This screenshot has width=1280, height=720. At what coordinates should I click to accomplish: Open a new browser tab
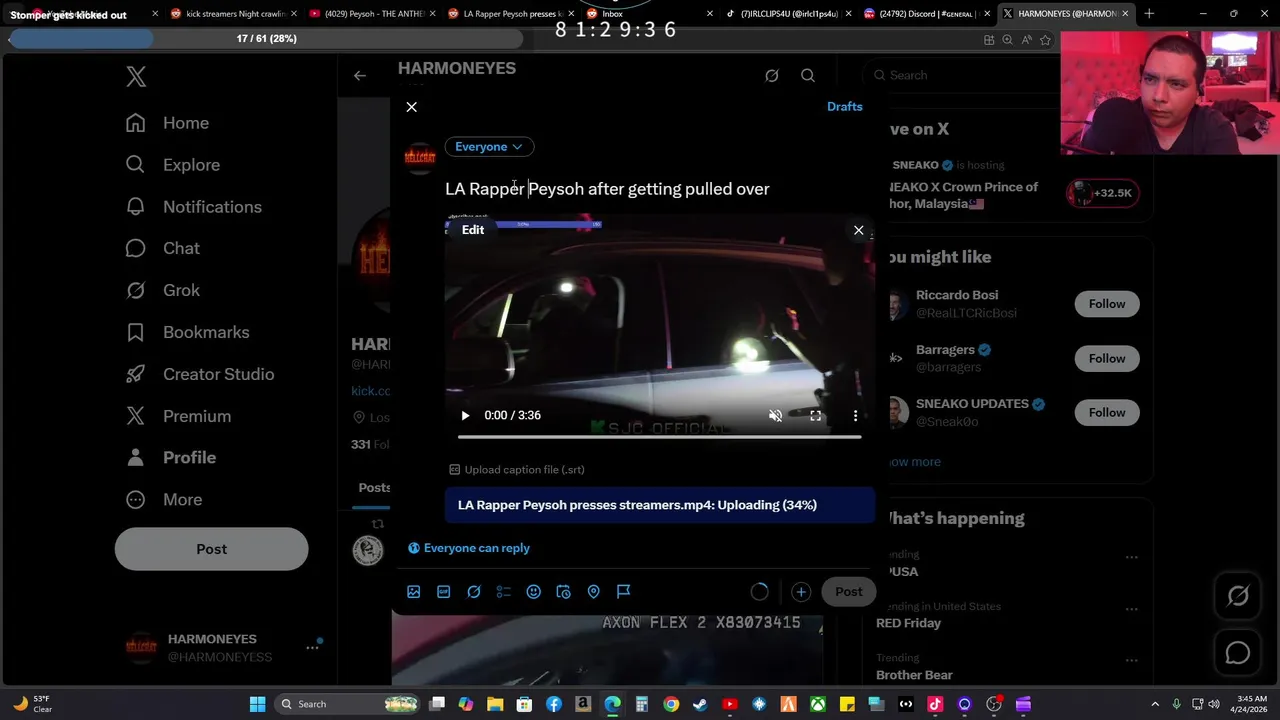pyautogui.click(x=1149, y=14)
